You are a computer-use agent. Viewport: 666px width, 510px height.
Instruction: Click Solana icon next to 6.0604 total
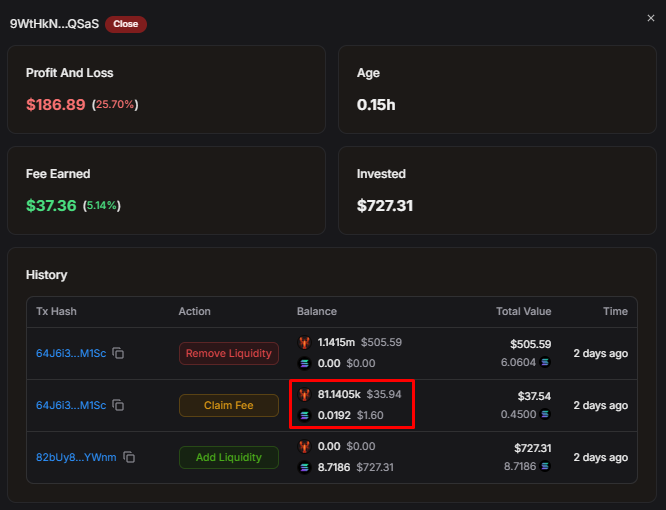click(x=545, y=362)
